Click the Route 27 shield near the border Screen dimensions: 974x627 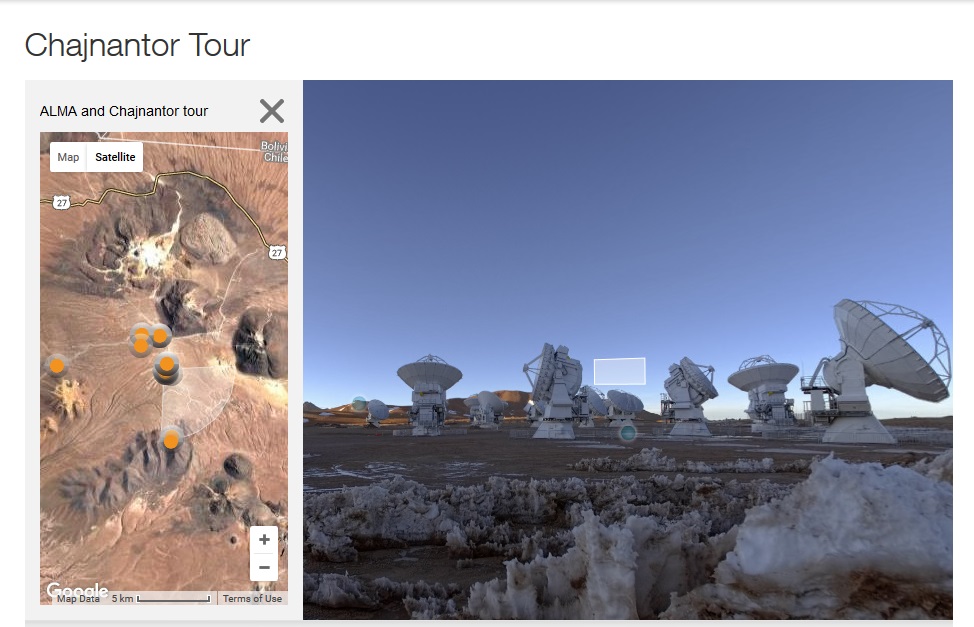pos(277,252)
